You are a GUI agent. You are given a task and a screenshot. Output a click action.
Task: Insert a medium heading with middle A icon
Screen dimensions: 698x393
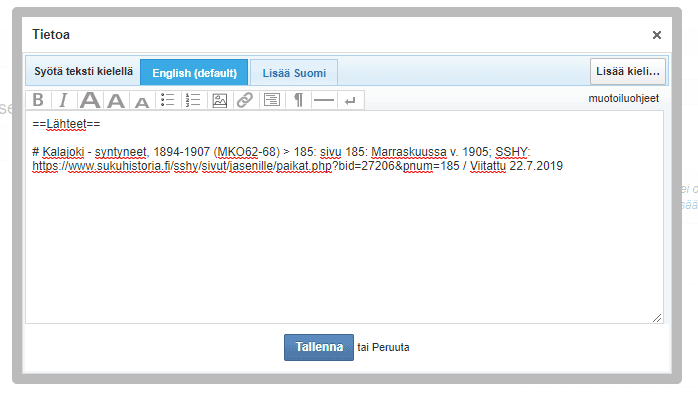point(116,100)
